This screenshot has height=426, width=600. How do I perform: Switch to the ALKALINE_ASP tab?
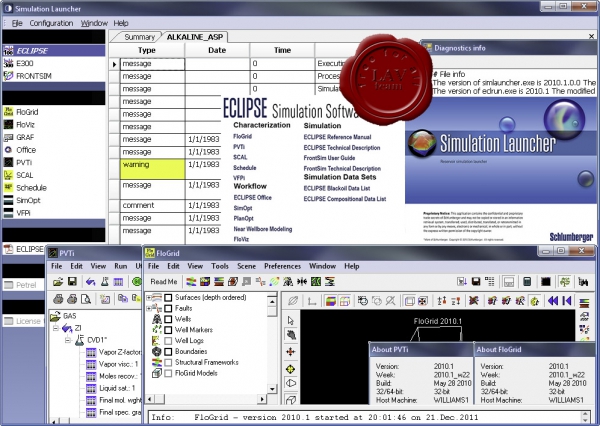click(x=195, y=37)
